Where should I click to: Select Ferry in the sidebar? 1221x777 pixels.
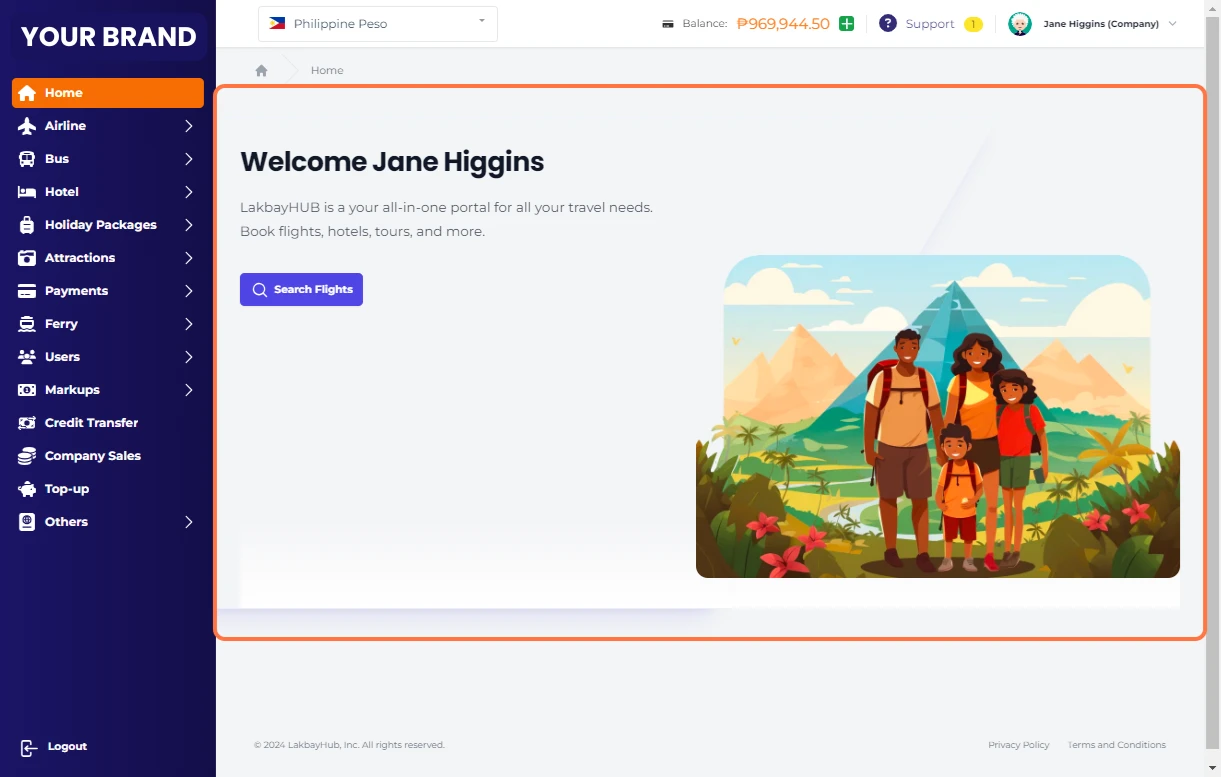tap(61, 324)
